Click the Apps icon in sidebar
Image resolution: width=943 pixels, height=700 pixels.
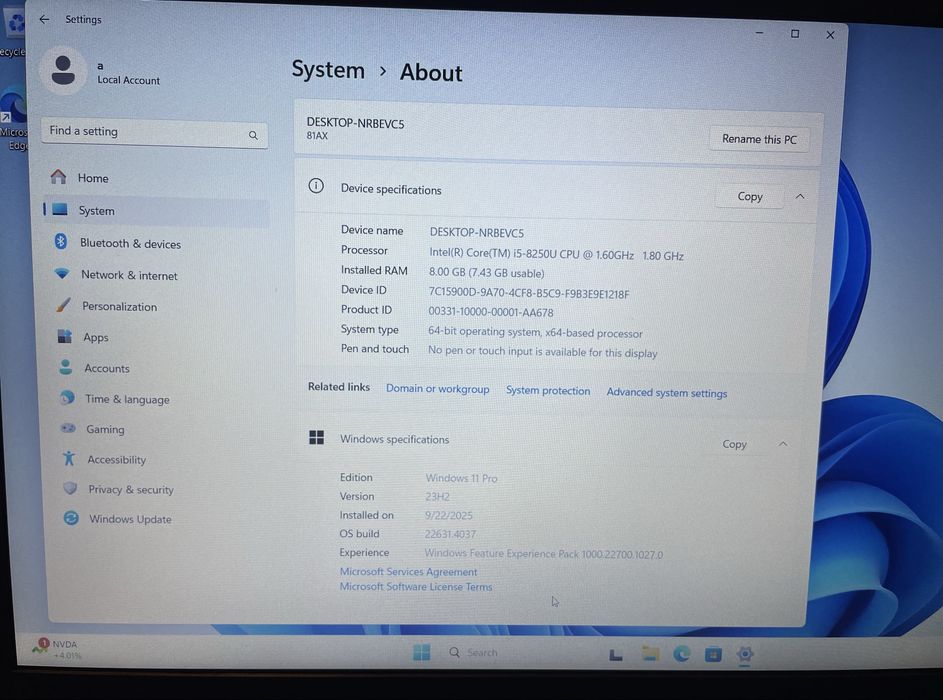click(x=64, y=336)
